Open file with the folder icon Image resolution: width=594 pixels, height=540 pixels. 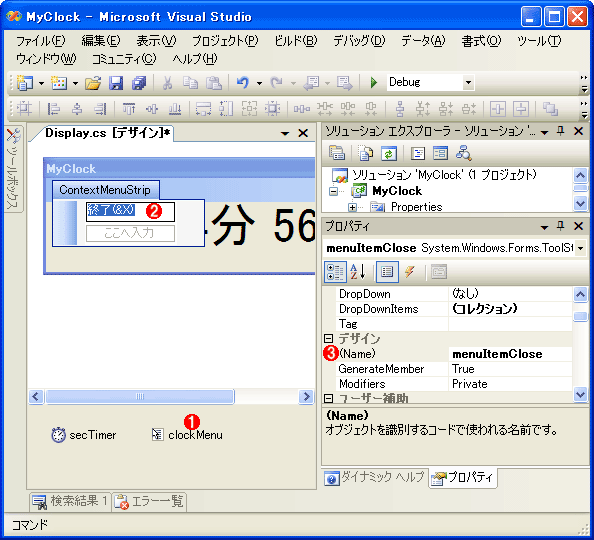93,83
